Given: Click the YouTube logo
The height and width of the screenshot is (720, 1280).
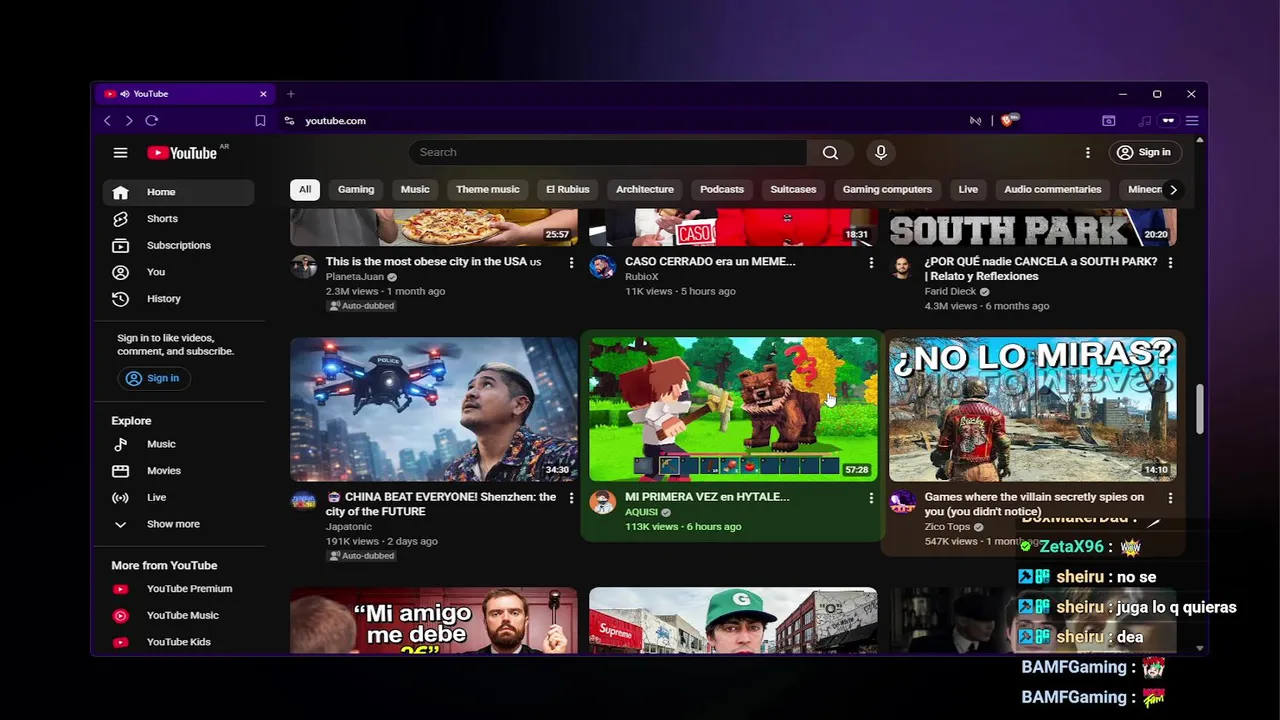Looking at the screenshot, I should (182, 153).
